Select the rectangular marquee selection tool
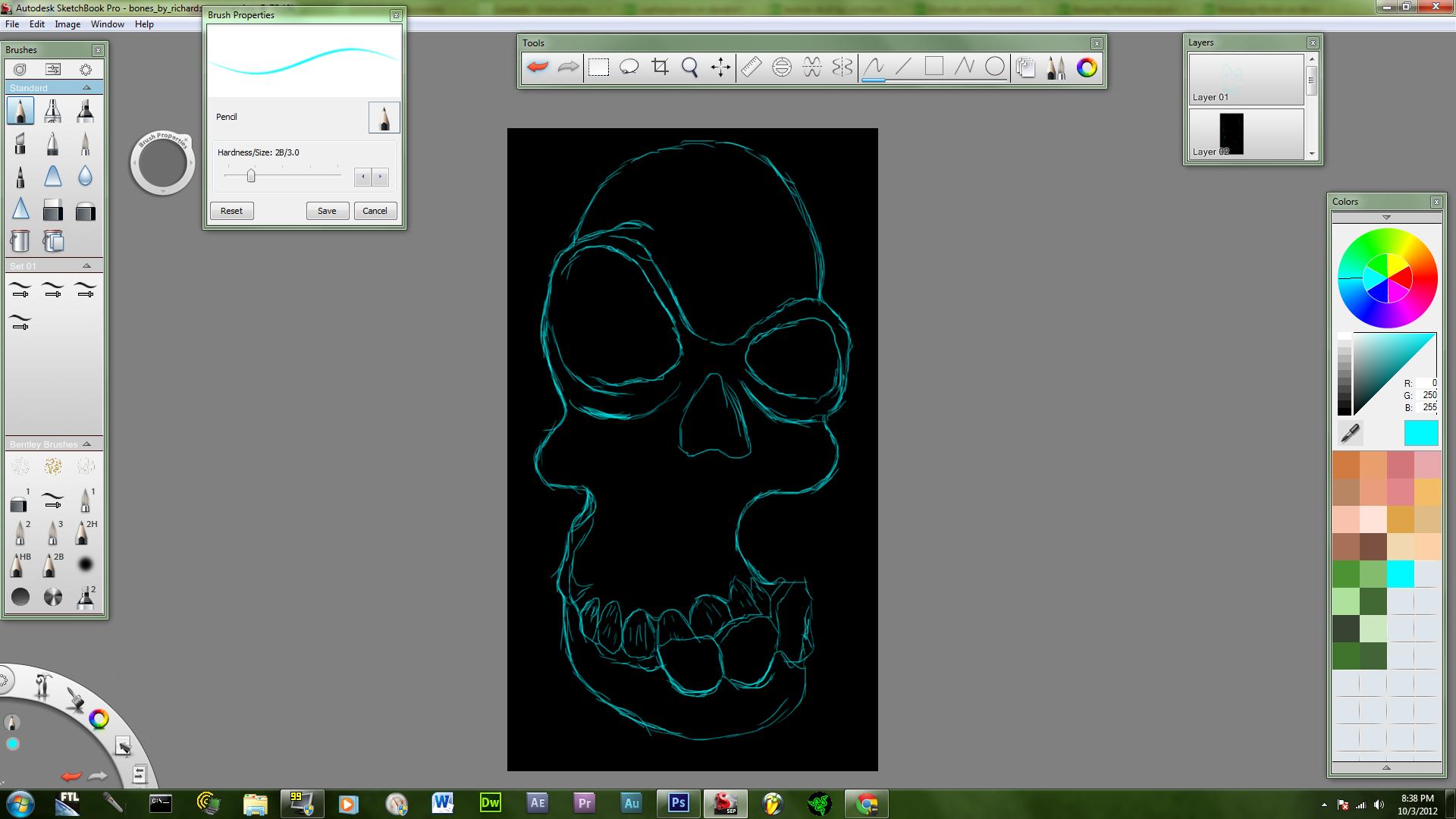The width and height of the screenshot is (1456, 819). click(599, 67)
